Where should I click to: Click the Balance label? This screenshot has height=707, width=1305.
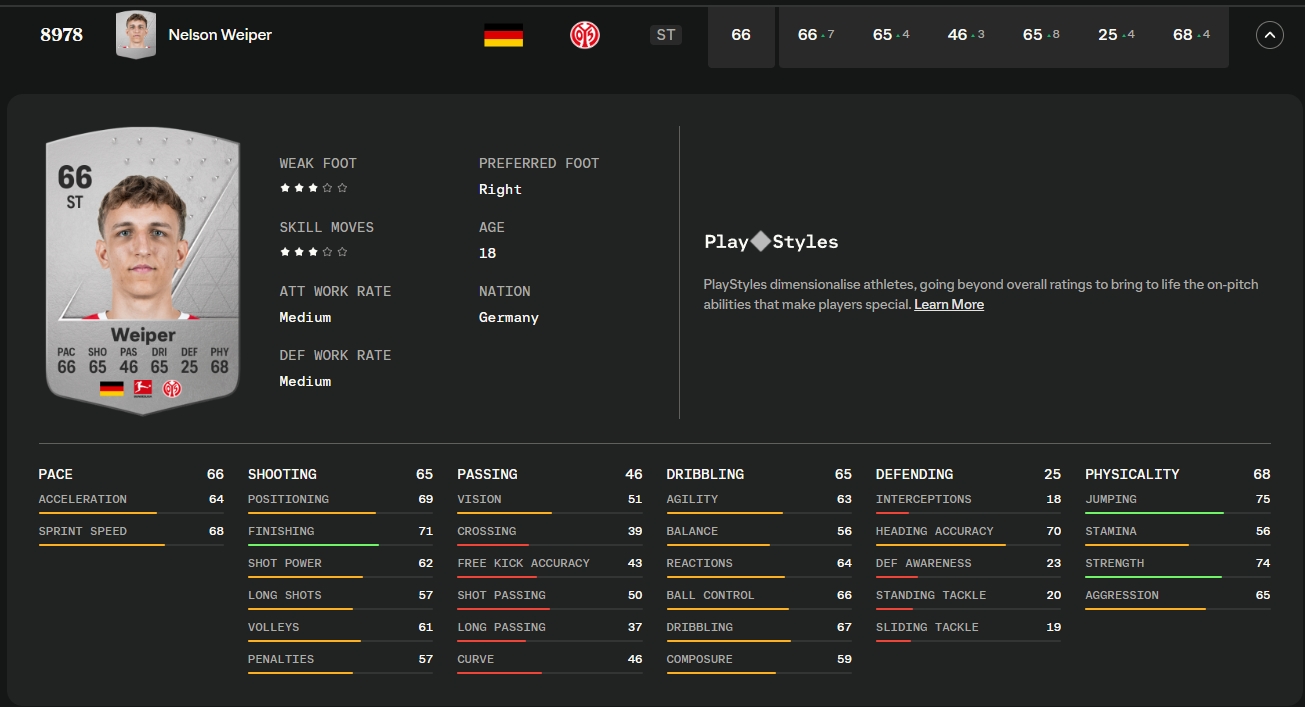[x=693, y=531]
